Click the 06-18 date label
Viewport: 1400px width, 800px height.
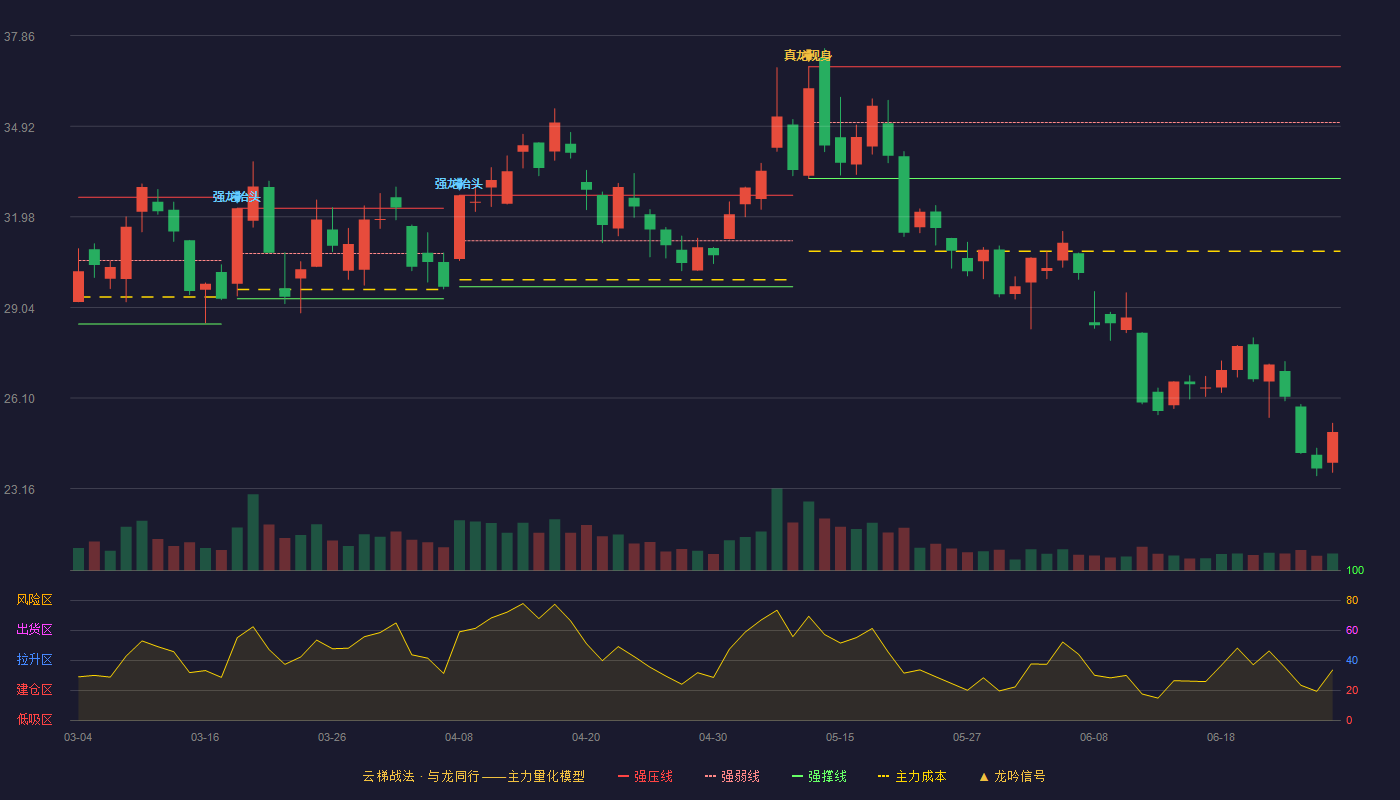point(1221,737)
